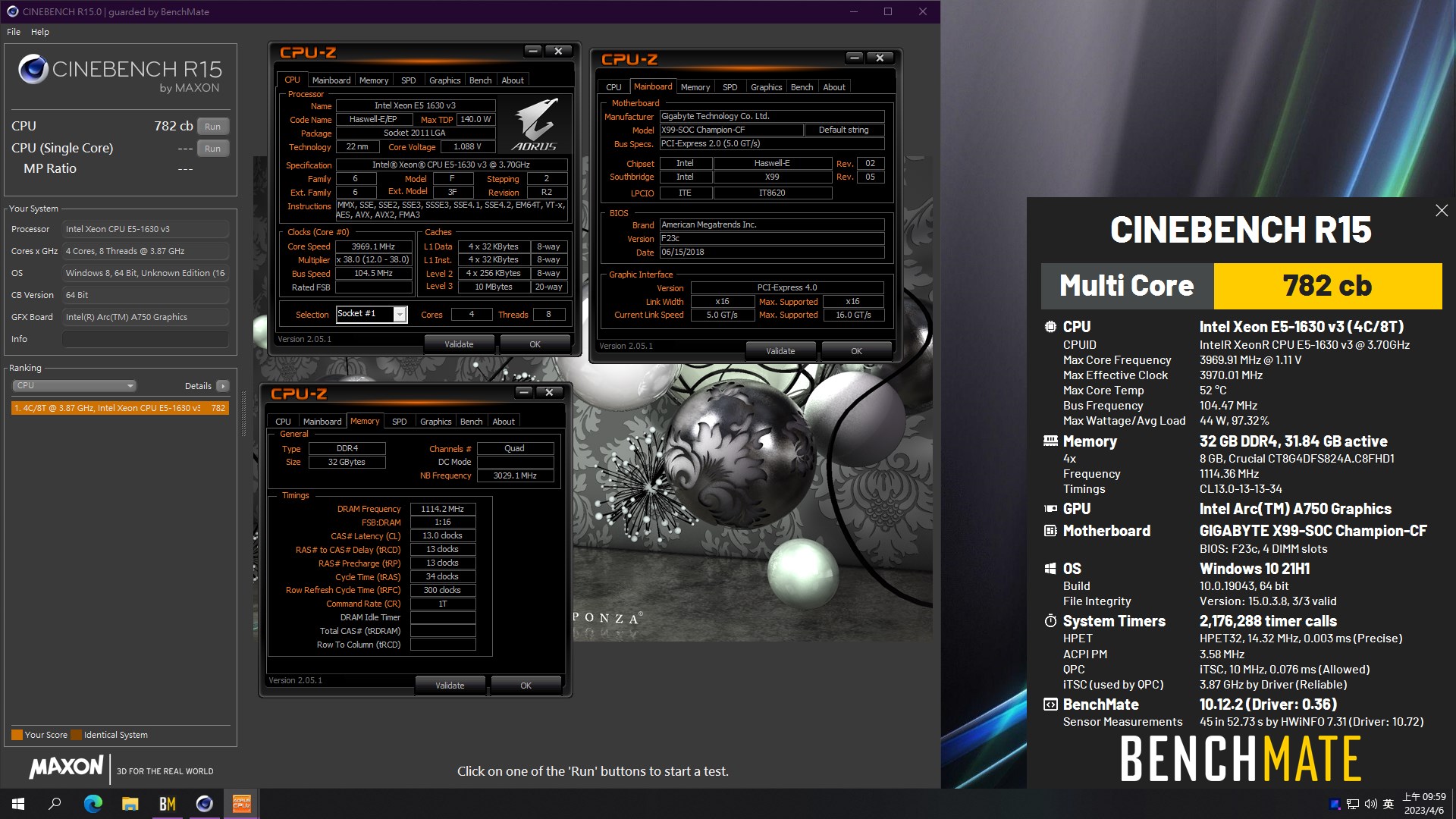Click the Max TDP 140.0 W value
Screen dimensions: 1456x819
click(475, 119)
